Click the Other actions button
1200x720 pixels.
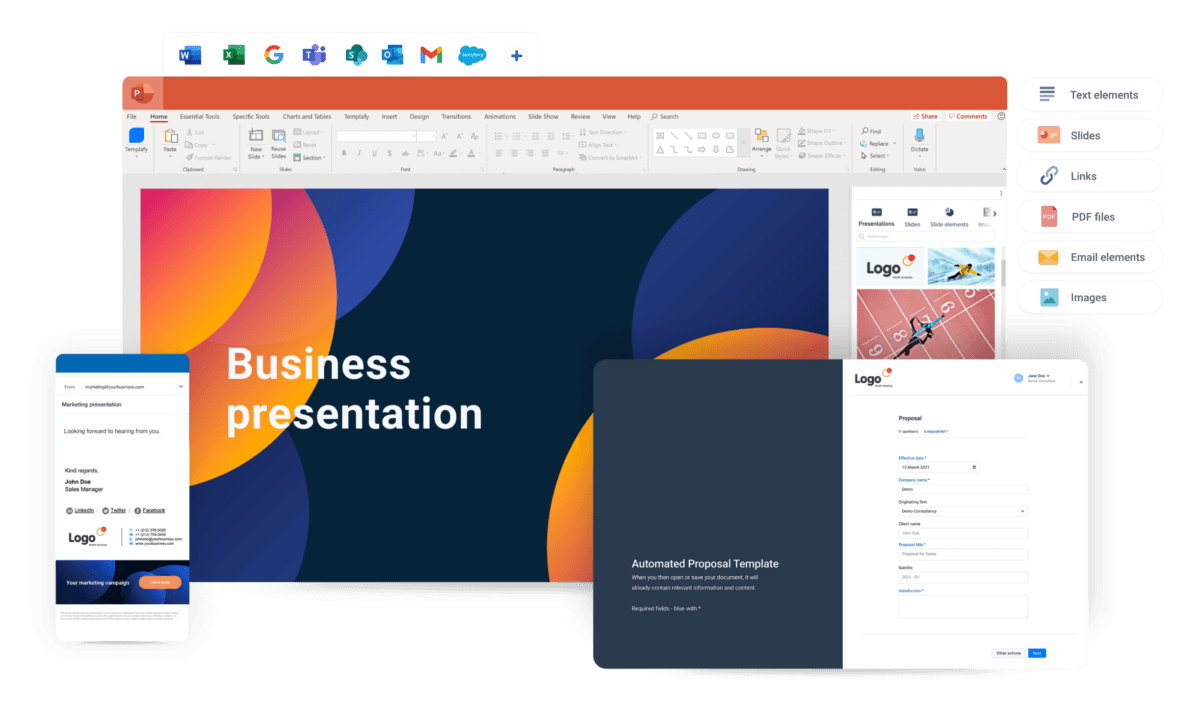click(1008, 653)
